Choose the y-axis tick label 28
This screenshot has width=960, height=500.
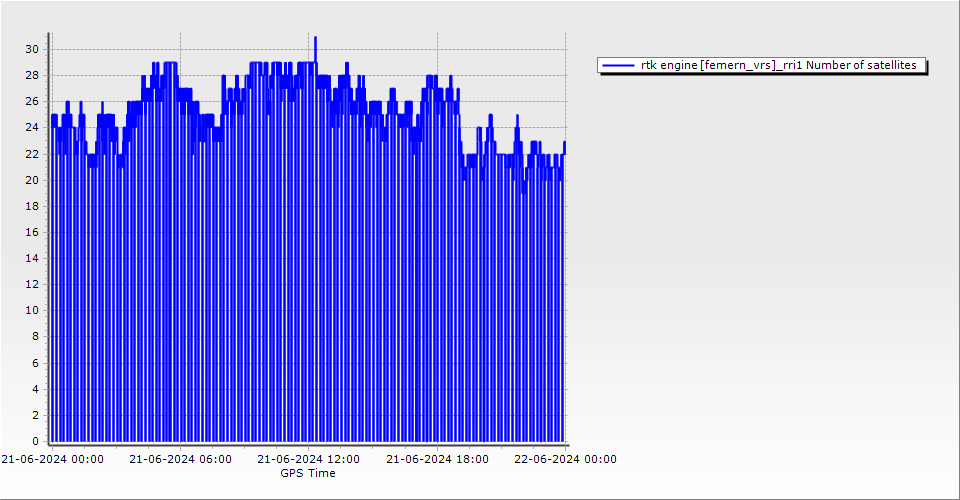32,75
